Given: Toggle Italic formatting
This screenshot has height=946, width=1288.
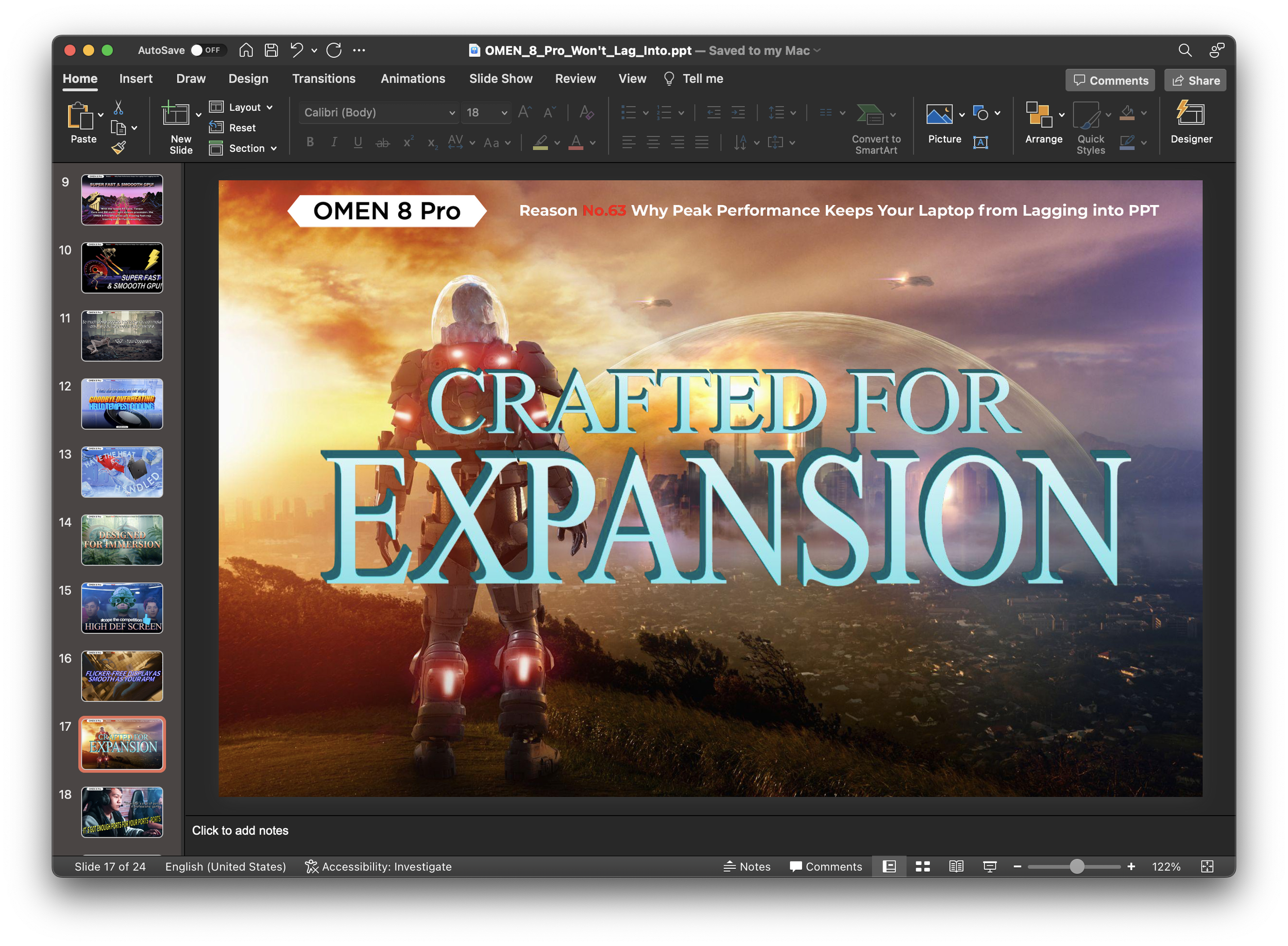Looking at the screenshot, I should coord(334,143).
